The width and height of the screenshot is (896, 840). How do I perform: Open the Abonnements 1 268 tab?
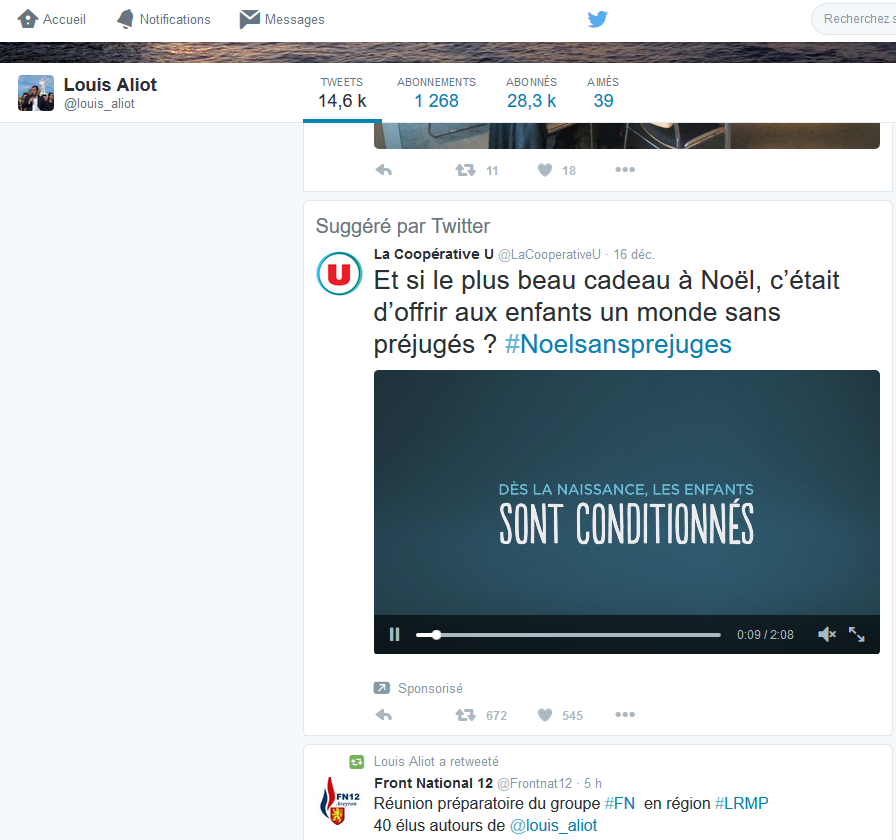click(436, 93)
